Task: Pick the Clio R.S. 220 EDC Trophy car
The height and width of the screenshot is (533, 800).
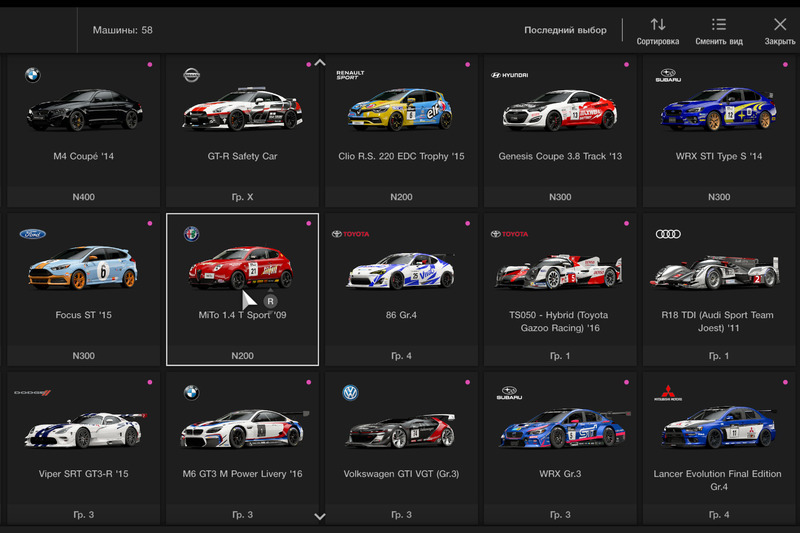Action: tap(401, 109)
